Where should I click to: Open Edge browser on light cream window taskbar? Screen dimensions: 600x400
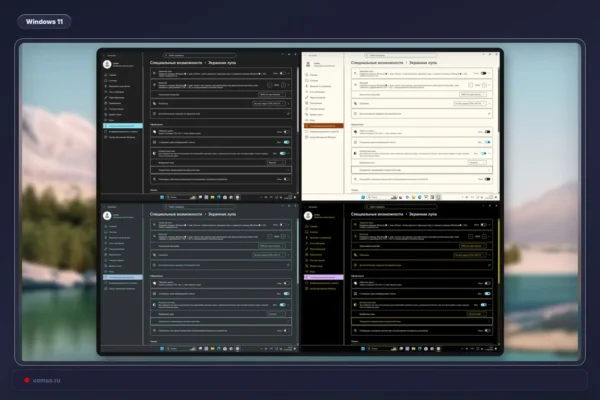point(419,198)
